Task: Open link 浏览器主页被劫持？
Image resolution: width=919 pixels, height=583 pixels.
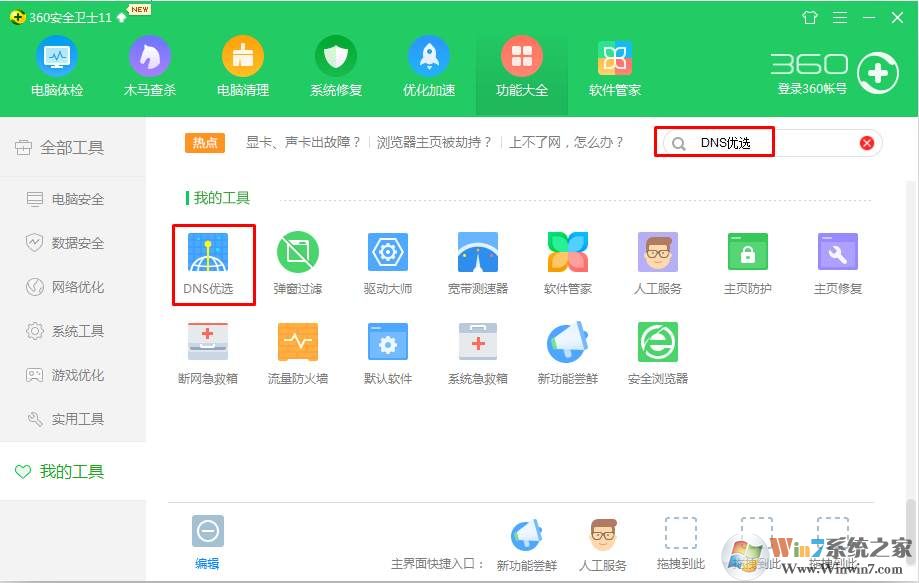Action: pos(434,142)
